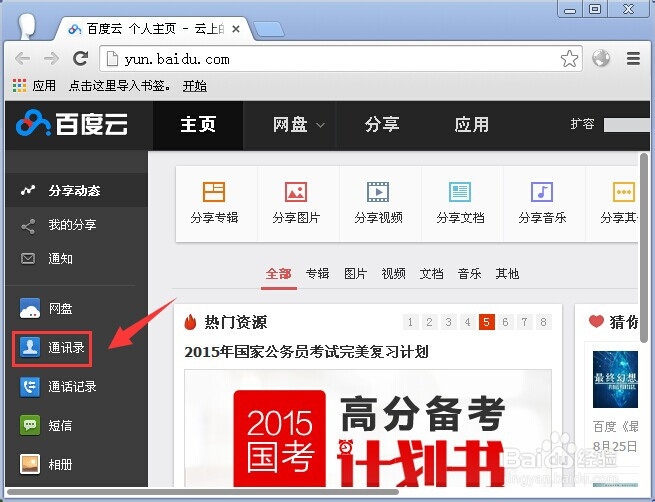Viewport: 655px width, 502px height.
Task: Open the 应用 apps bookmark icon
Action: tap(19, 85)
